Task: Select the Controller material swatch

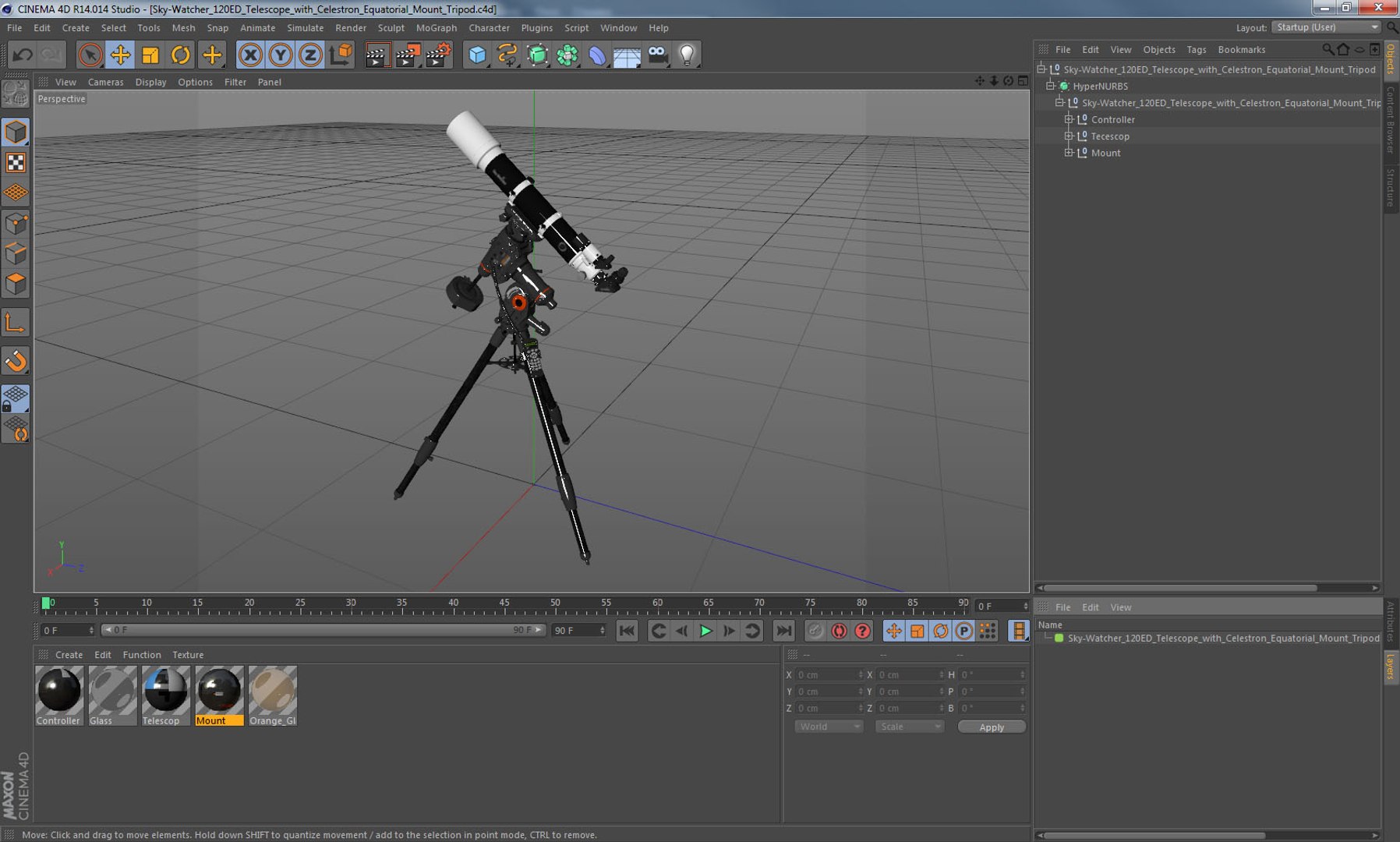Action: tap(58, 695)
